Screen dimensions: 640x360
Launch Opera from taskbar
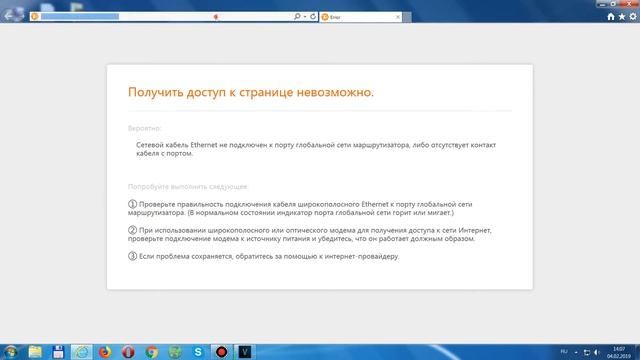pos(128,352)
